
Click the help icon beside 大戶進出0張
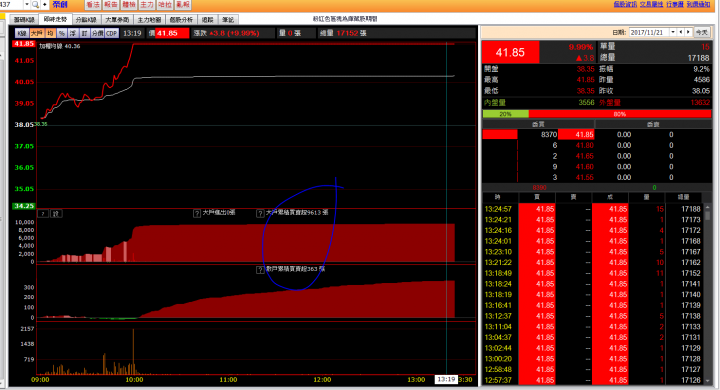(x=197, y=213)
